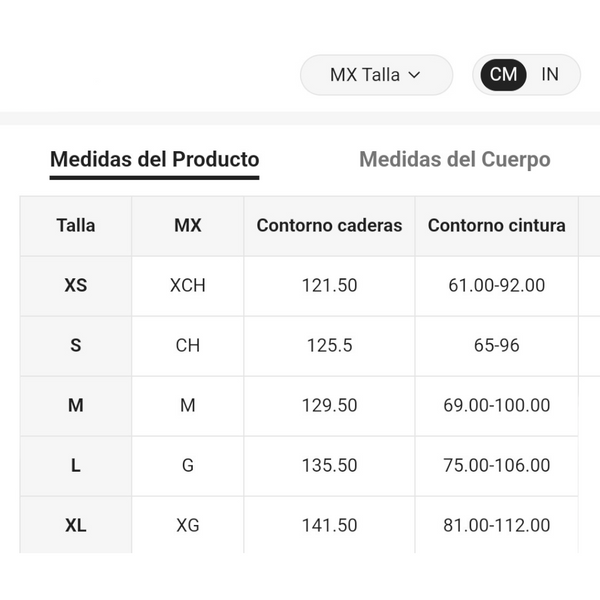
Task: Click the 65-96 waist measurement cell
Action: coord(496,346)
